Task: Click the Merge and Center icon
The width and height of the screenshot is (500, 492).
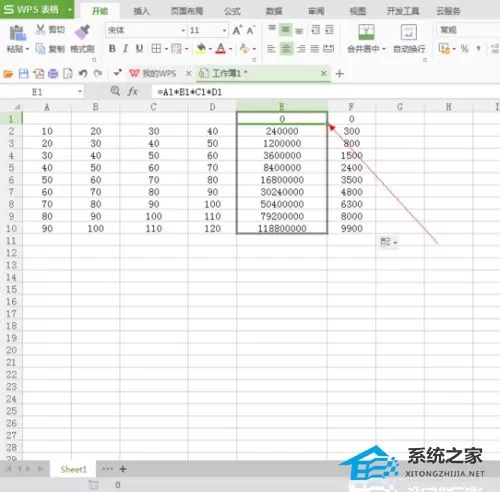Action: 366,32
